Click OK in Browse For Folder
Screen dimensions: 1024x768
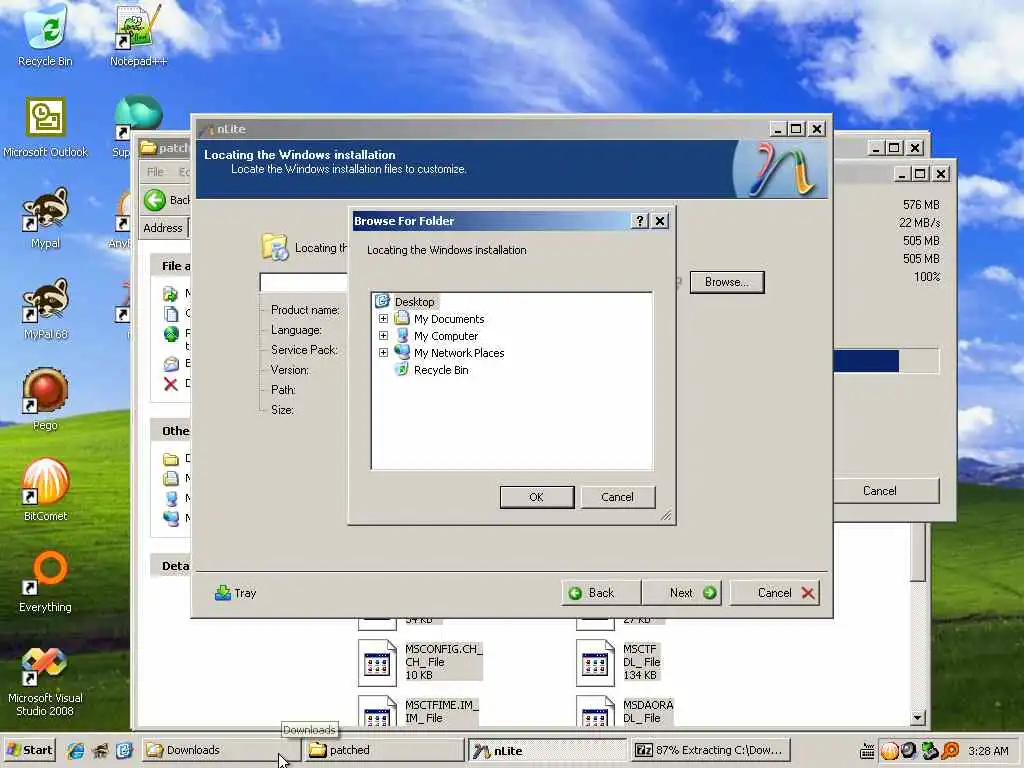coord(537,497)
